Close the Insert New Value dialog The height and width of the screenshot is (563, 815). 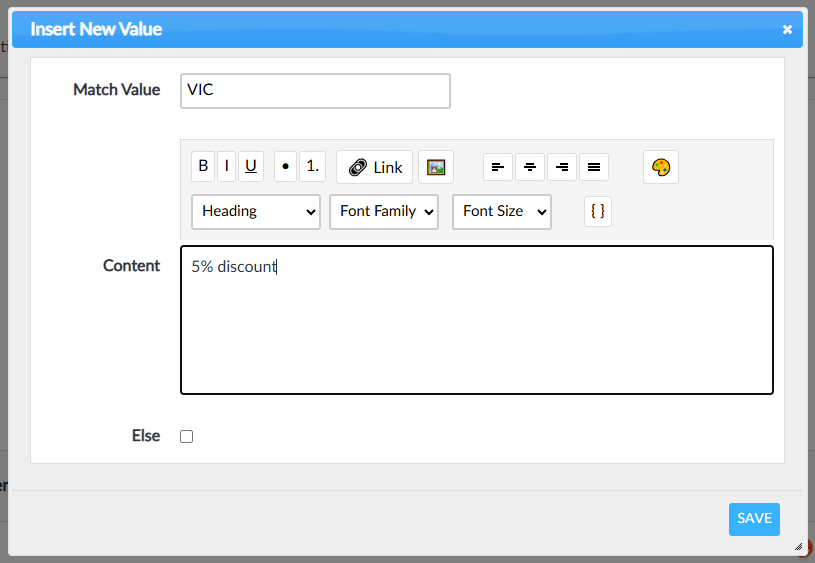coord(787,30)
